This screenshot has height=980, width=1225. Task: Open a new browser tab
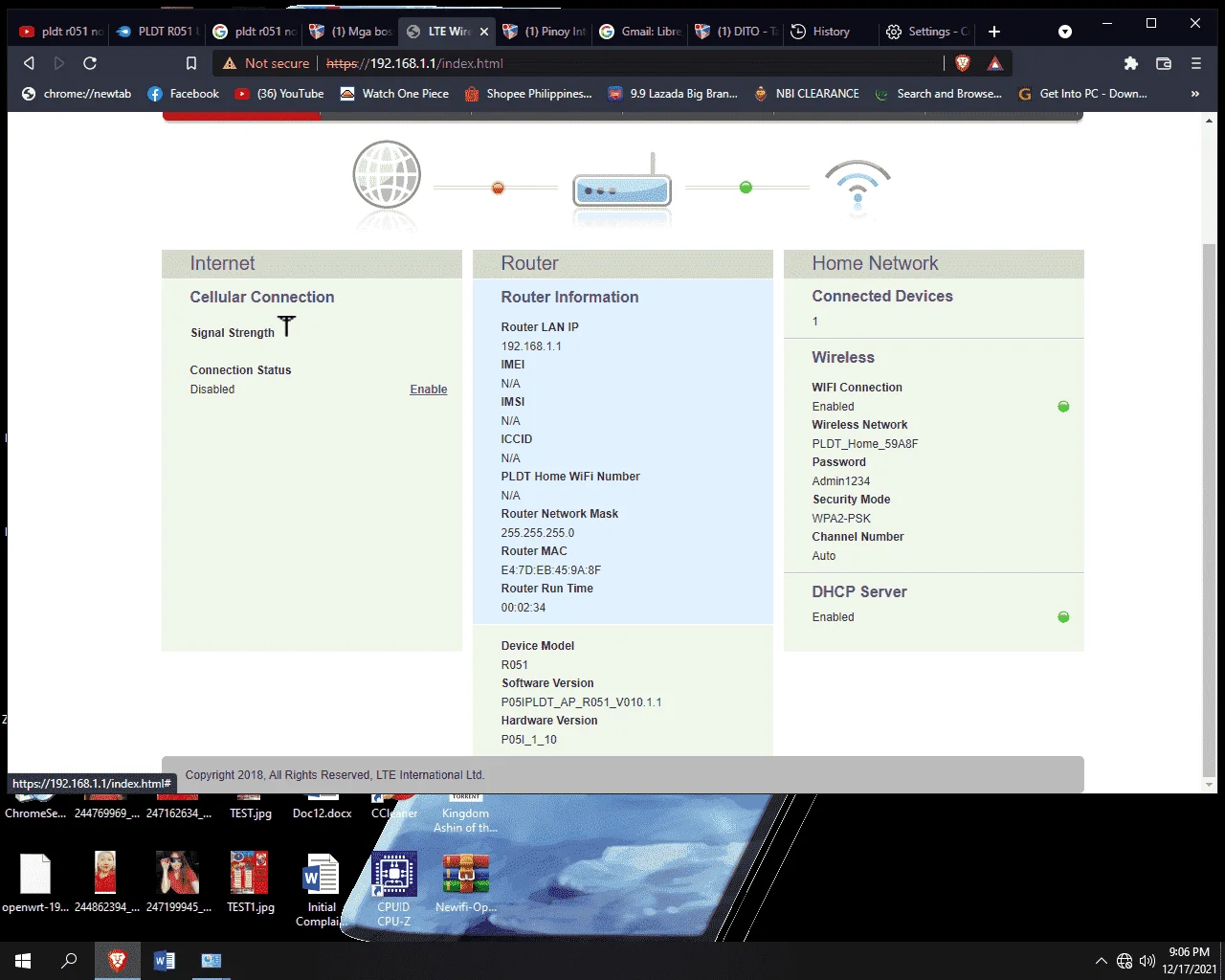[994, 32]
